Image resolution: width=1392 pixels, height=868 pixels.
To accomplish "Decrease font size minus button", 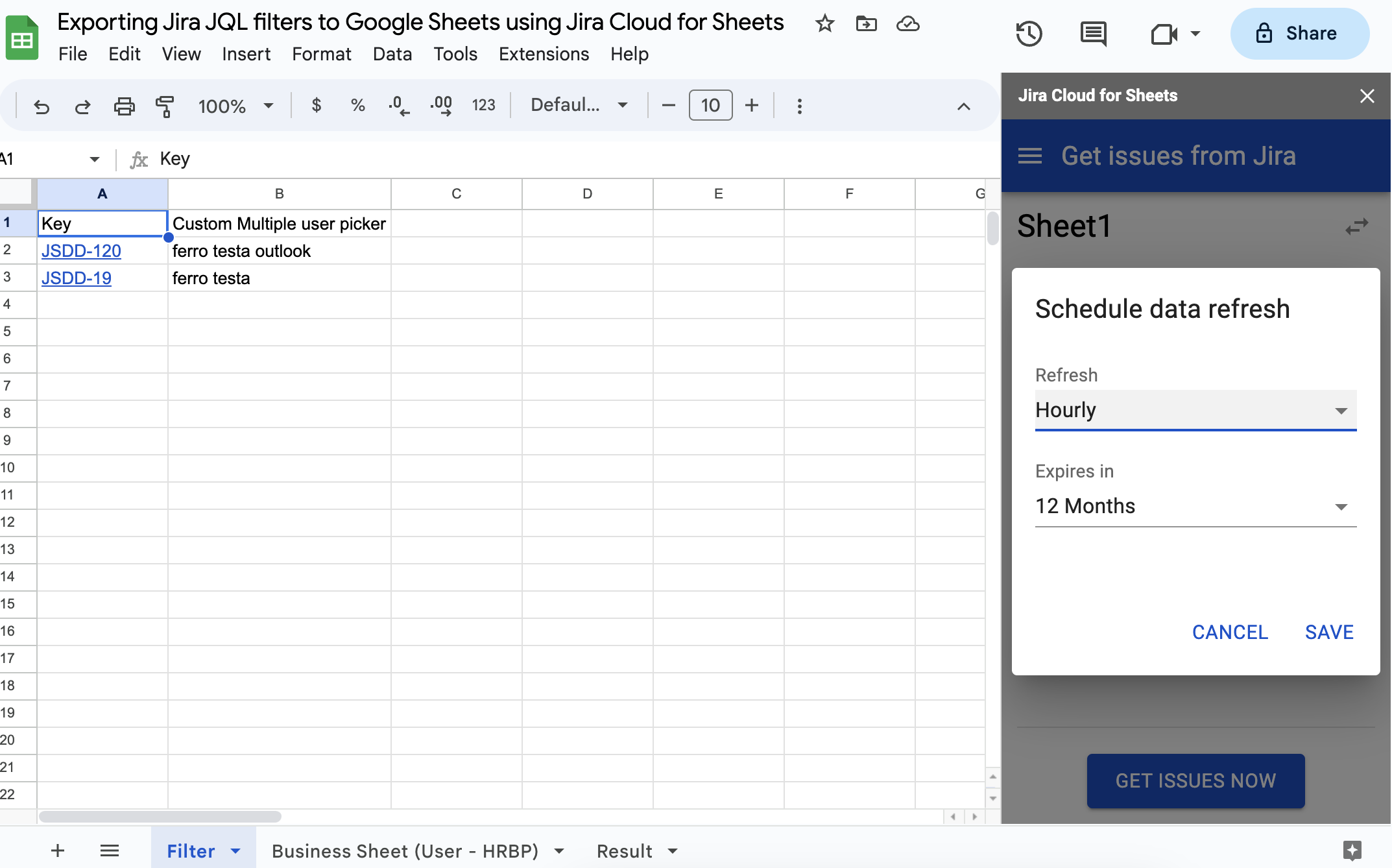I will point(669,105).
